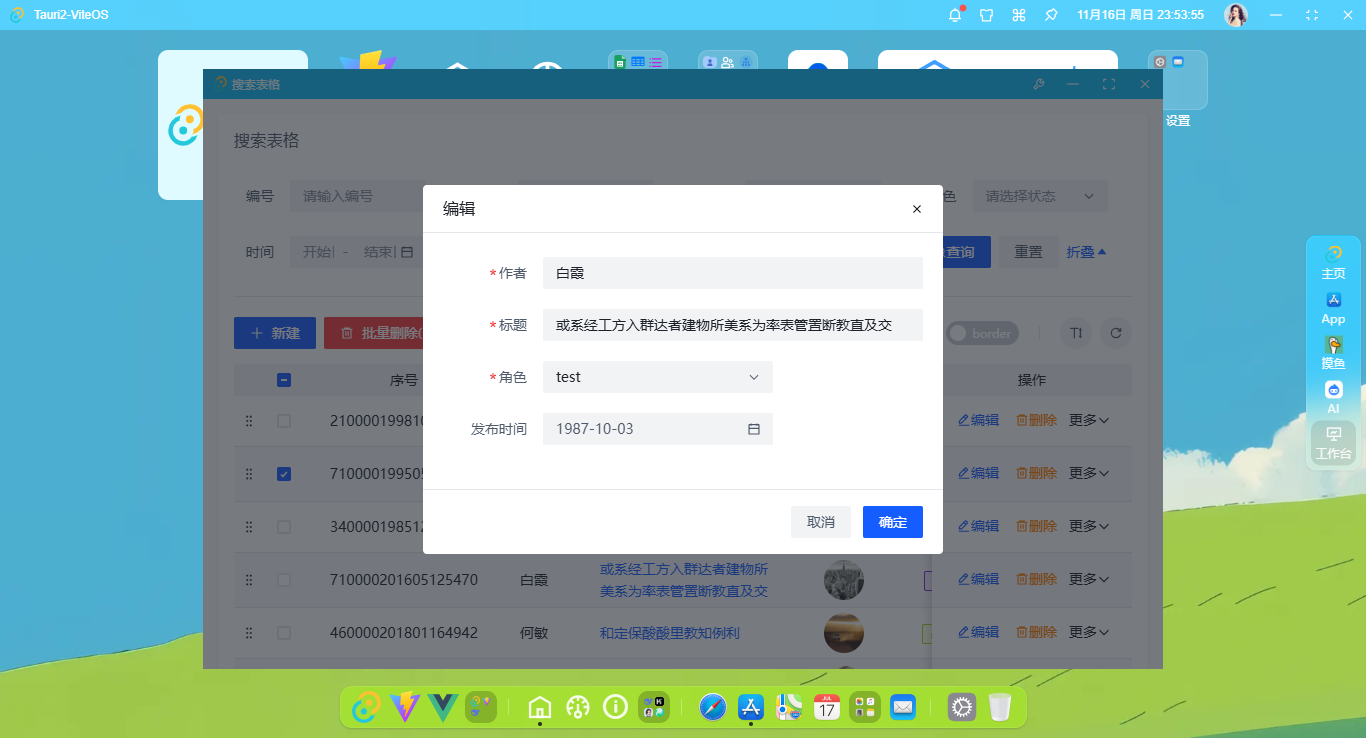Click 何敏's avatar thumbnail in the table

844,632
